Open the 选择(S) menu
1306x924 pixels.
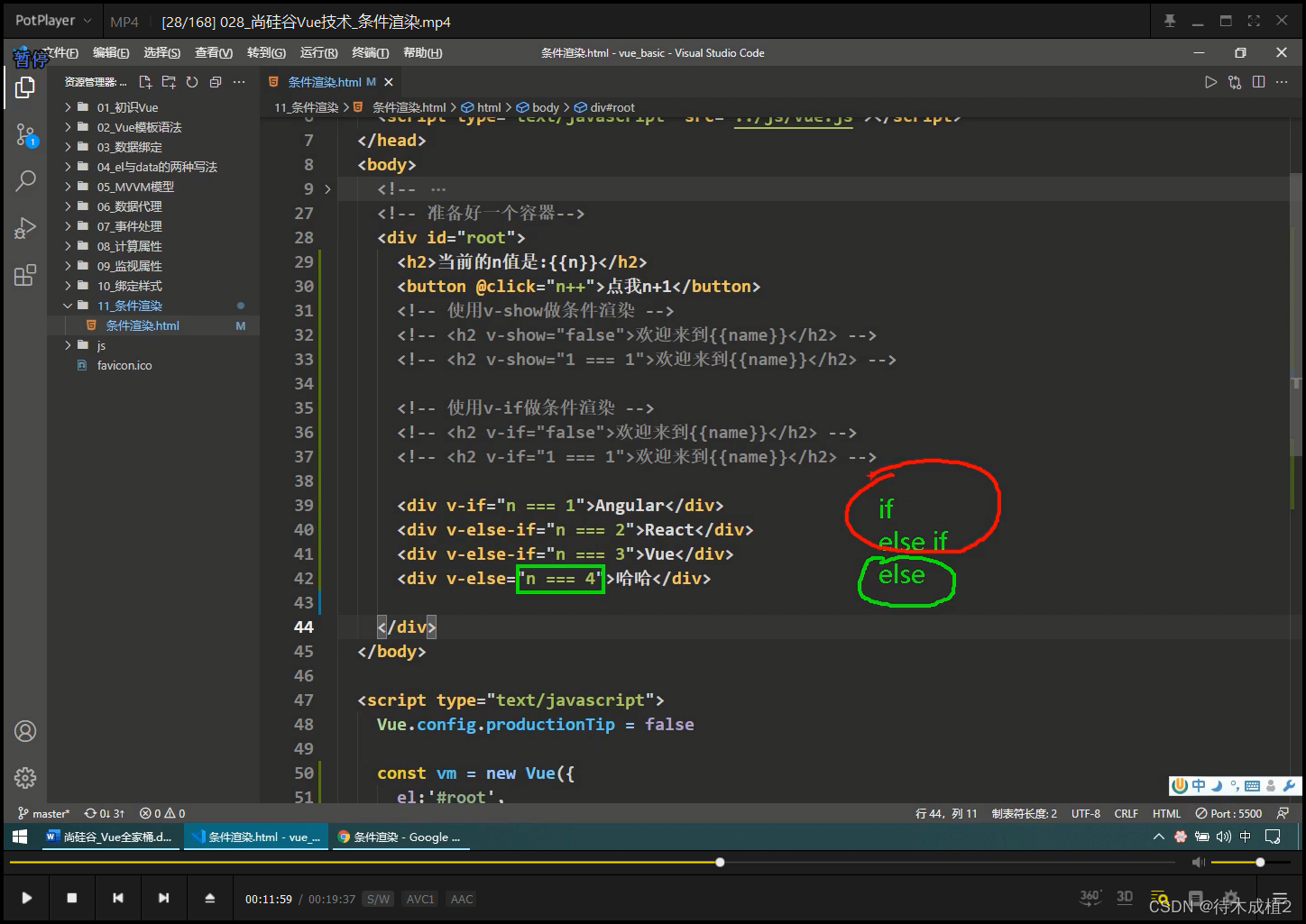click(x=162, y=53)
